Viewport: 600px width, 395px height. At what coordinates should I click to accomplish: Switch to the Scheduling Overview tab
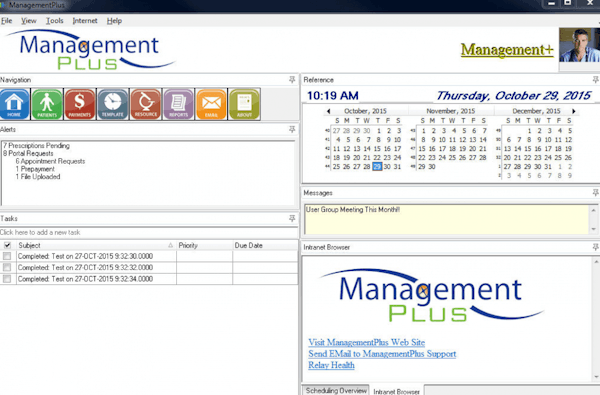pyautogui.click(x=336, y=390)
